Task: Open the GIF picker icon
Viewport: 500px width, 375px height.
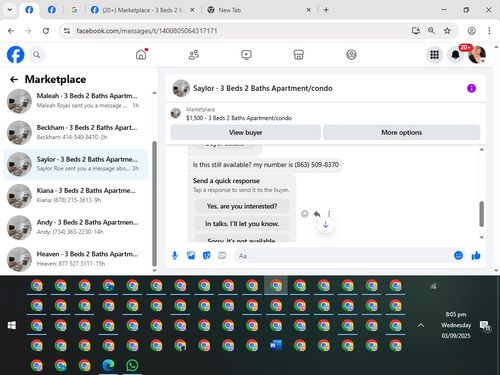Action: point(222,256)
